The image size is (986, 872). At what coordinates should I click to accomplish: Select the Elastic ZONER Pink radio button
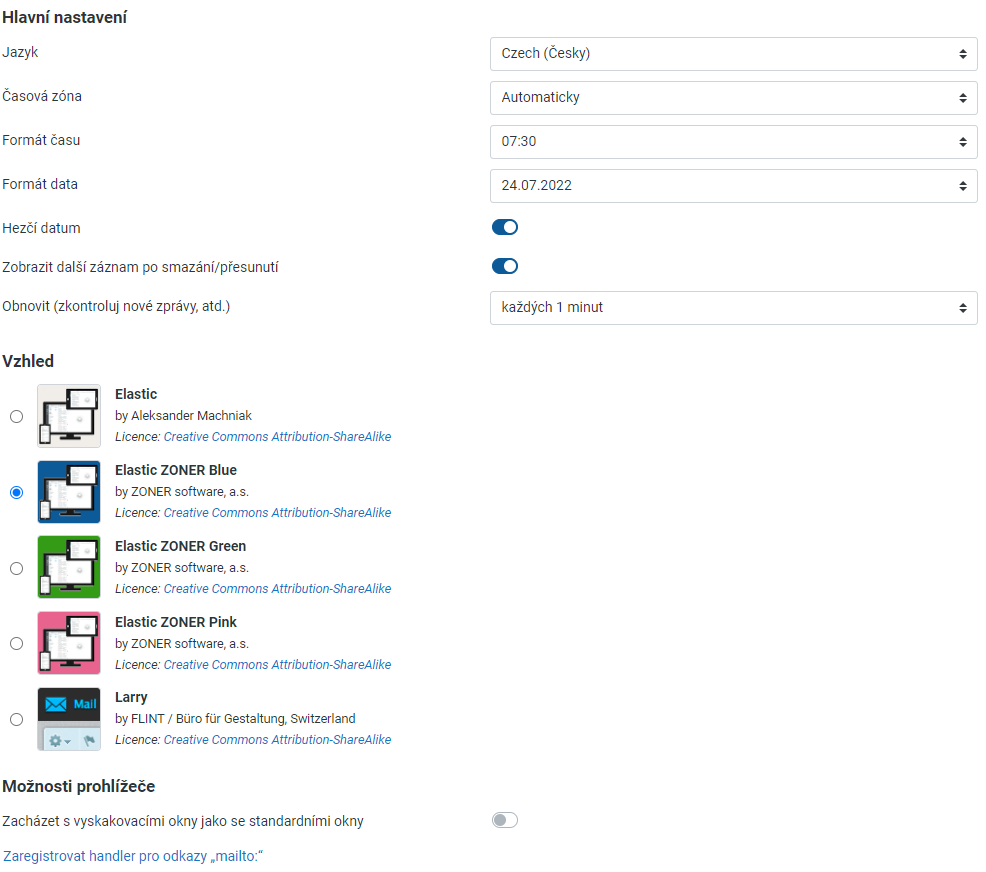[x=16, y=644]
